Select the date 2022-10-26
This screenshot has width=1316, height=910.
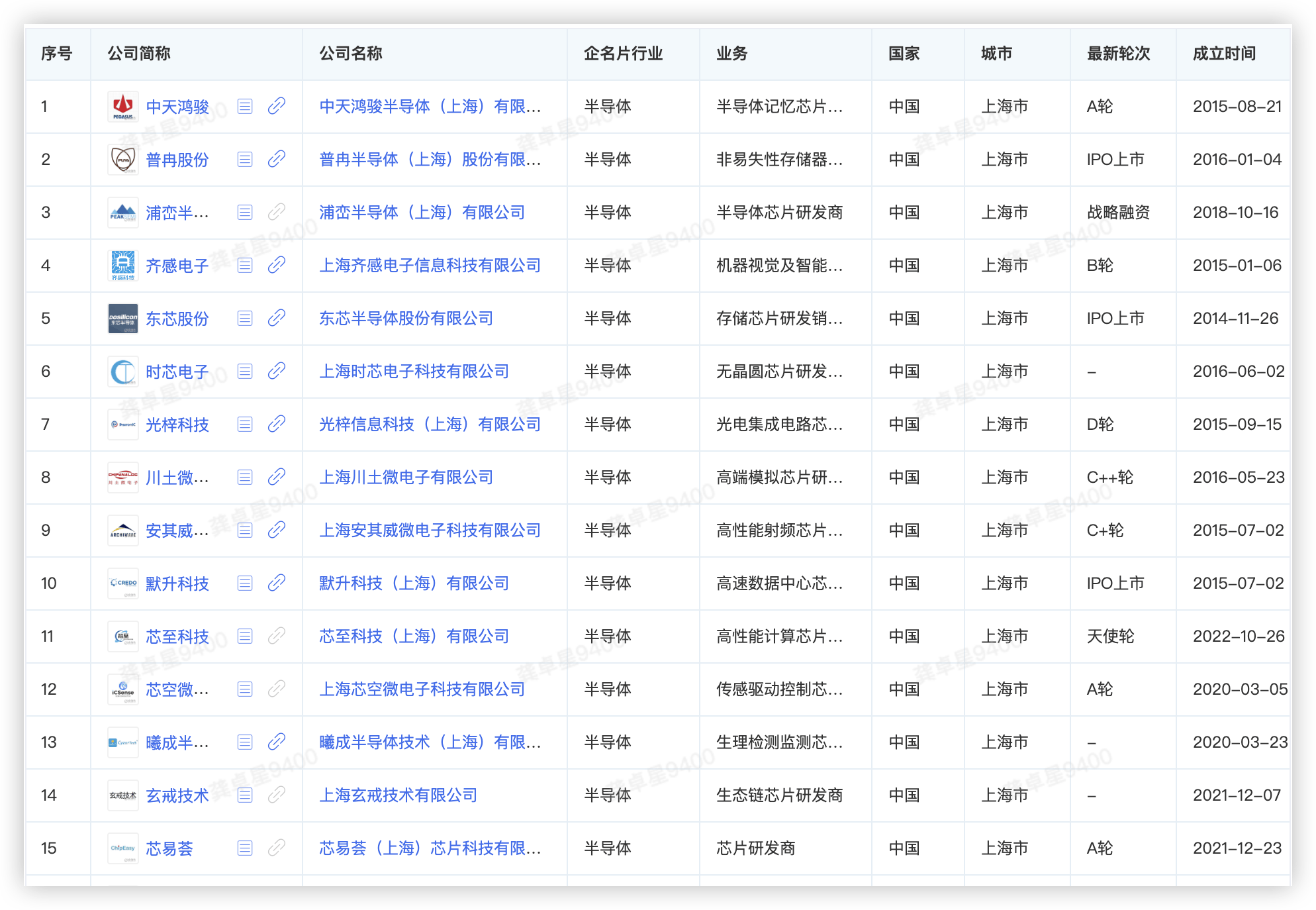point(1239,636)
